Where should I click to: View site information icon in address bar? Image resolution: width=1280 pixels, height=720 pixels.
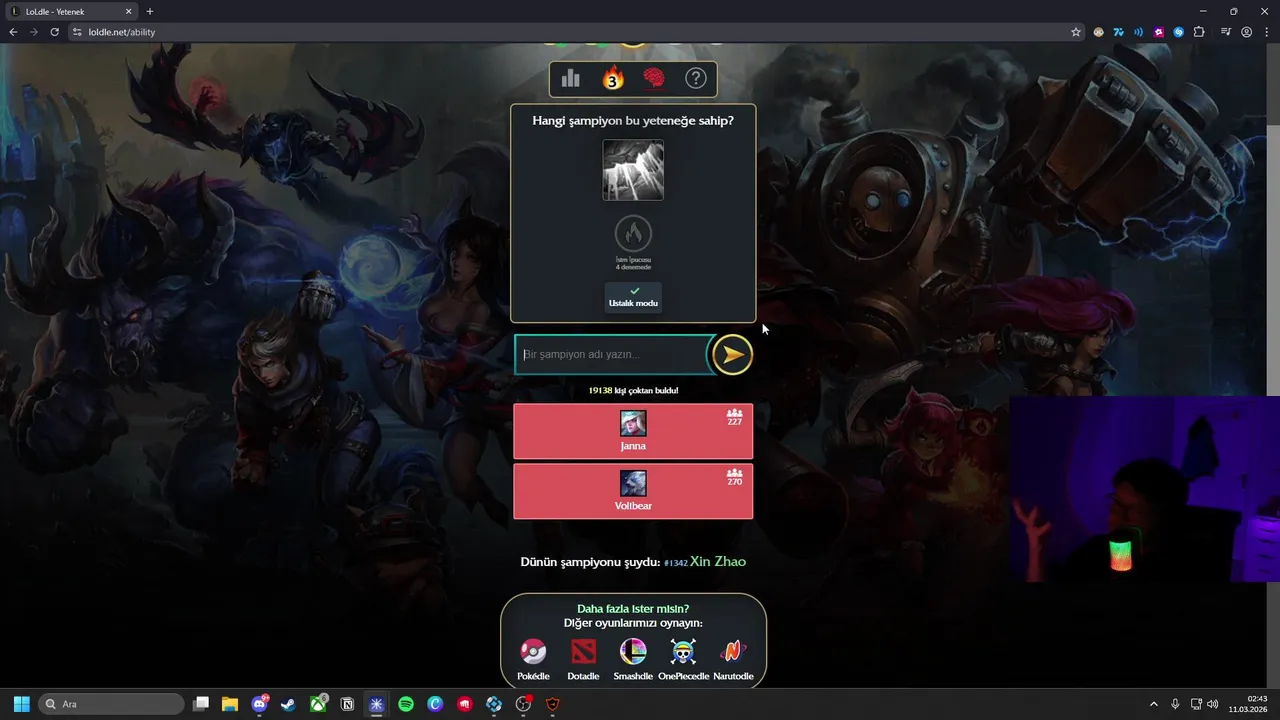(77, 32)
